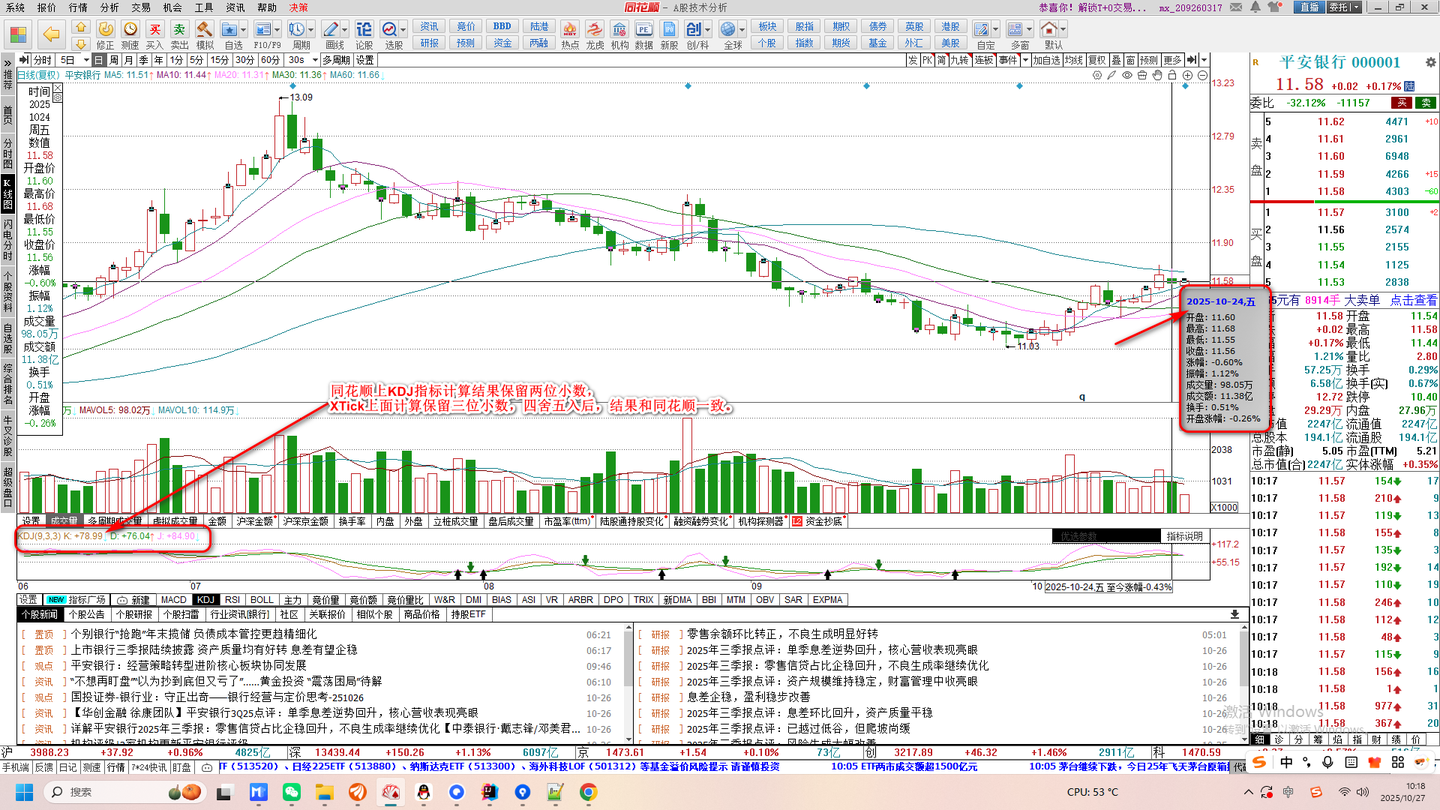Open the 个股公告 announcements tab

pyautogui.click(x=88, y=614)
